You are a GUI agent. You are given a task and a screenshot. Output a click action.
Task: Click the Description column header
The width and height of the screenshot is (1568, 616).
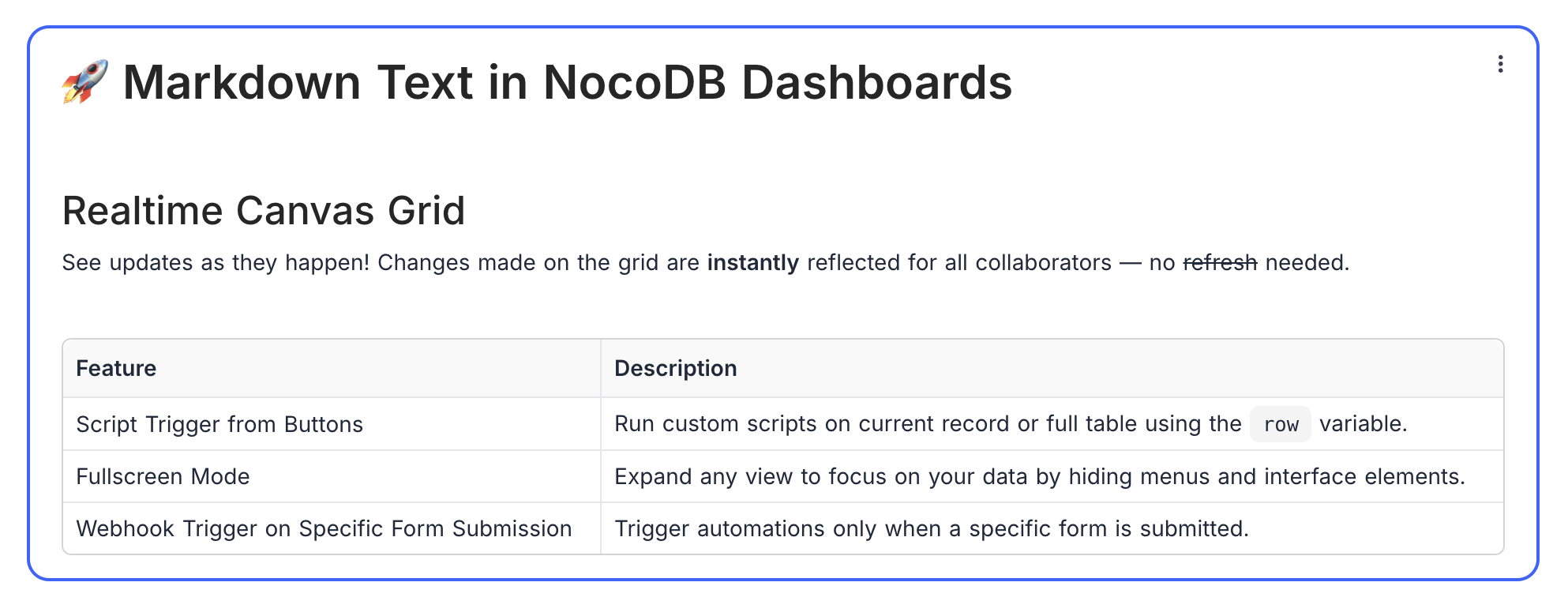[x=675, y=368]
